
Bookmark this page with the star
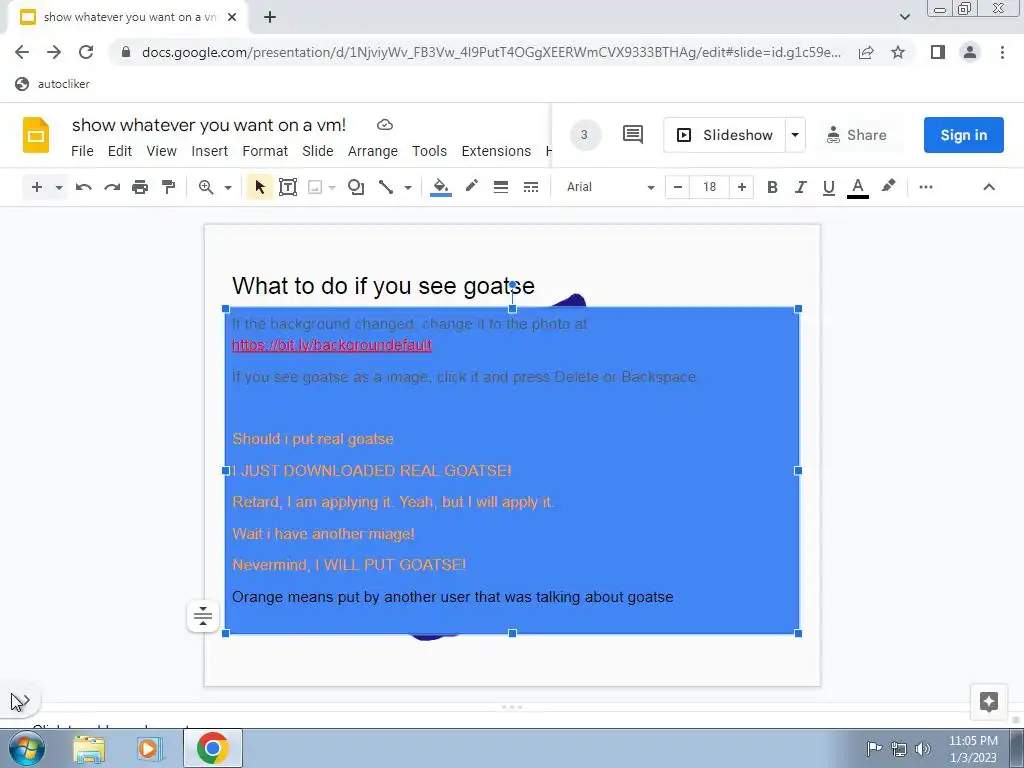[x=898, y=52]
